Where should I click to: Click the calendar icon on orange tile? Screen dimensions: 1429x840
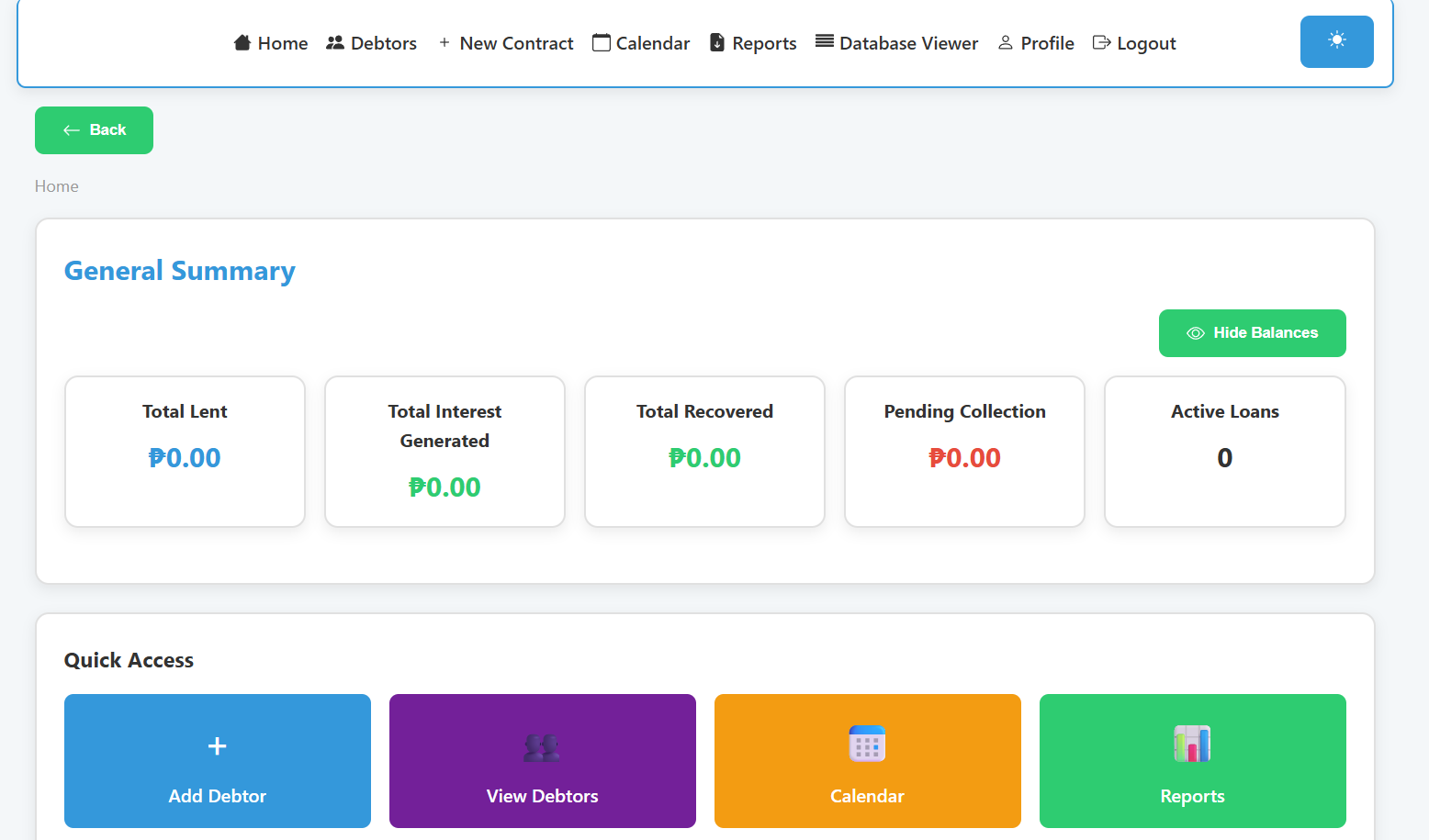pyautogui.click(x=867, y=744)
